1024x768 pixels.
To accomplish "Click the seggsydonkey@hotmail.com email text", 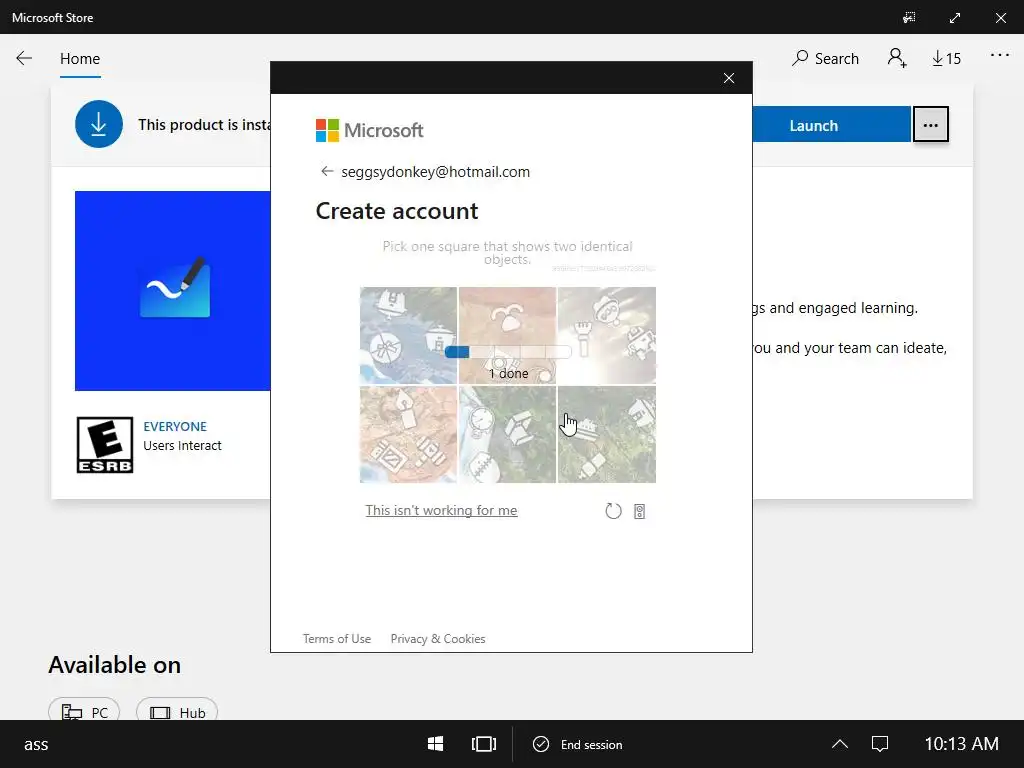I will (x=436, y=172).
